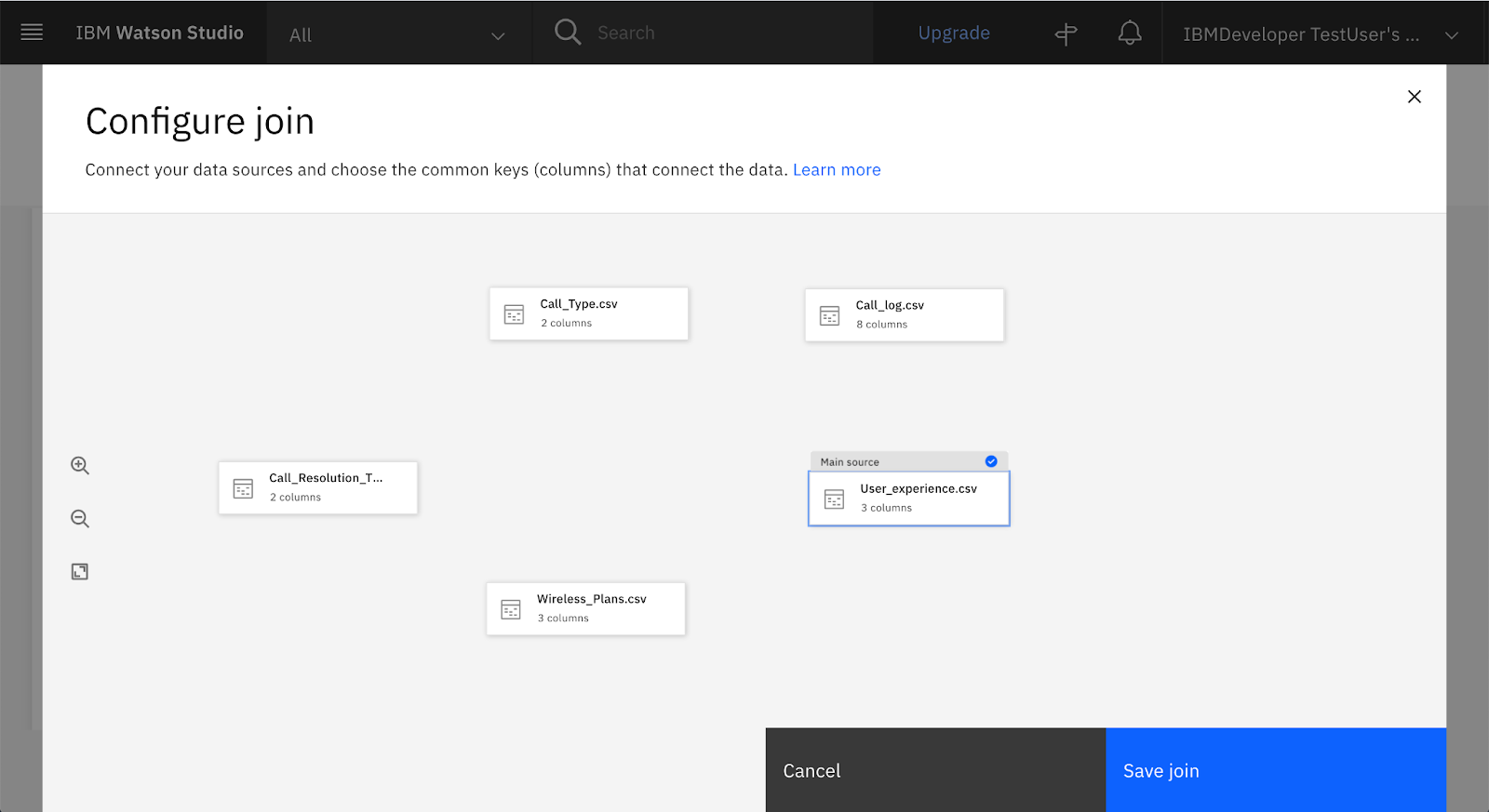The image size is (1489, 812).
Task: Click the fit-to-screen canvas icon
Action: coord(80,572)
